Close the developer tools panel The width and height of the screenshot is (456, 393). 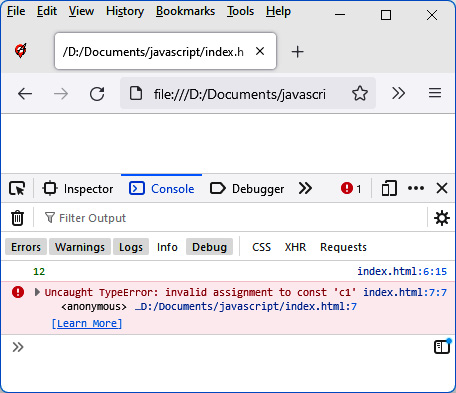tap(442, 188)
